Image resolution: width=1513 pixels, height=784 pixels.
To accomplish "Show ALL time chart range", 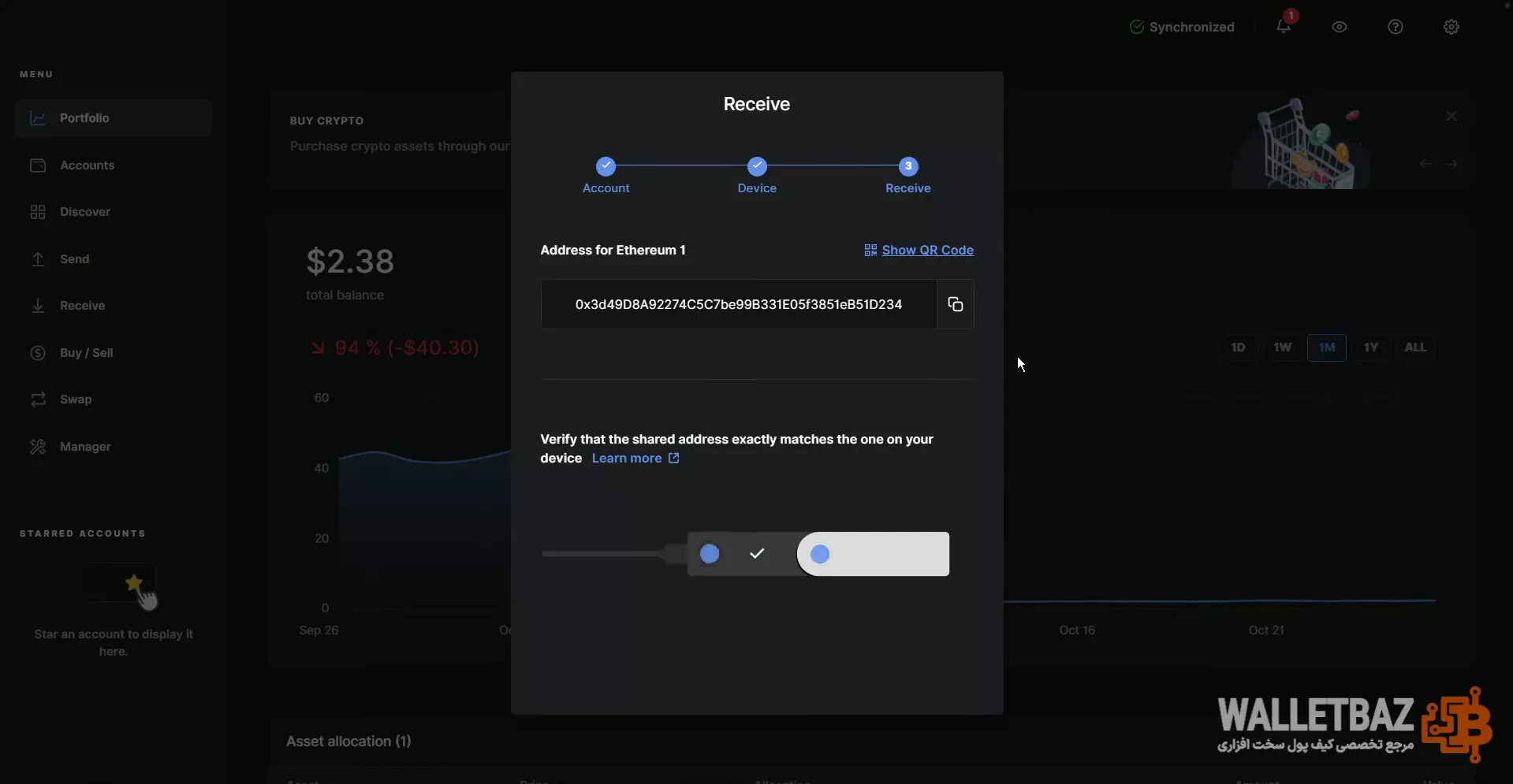I will [x=1415, y=347].
